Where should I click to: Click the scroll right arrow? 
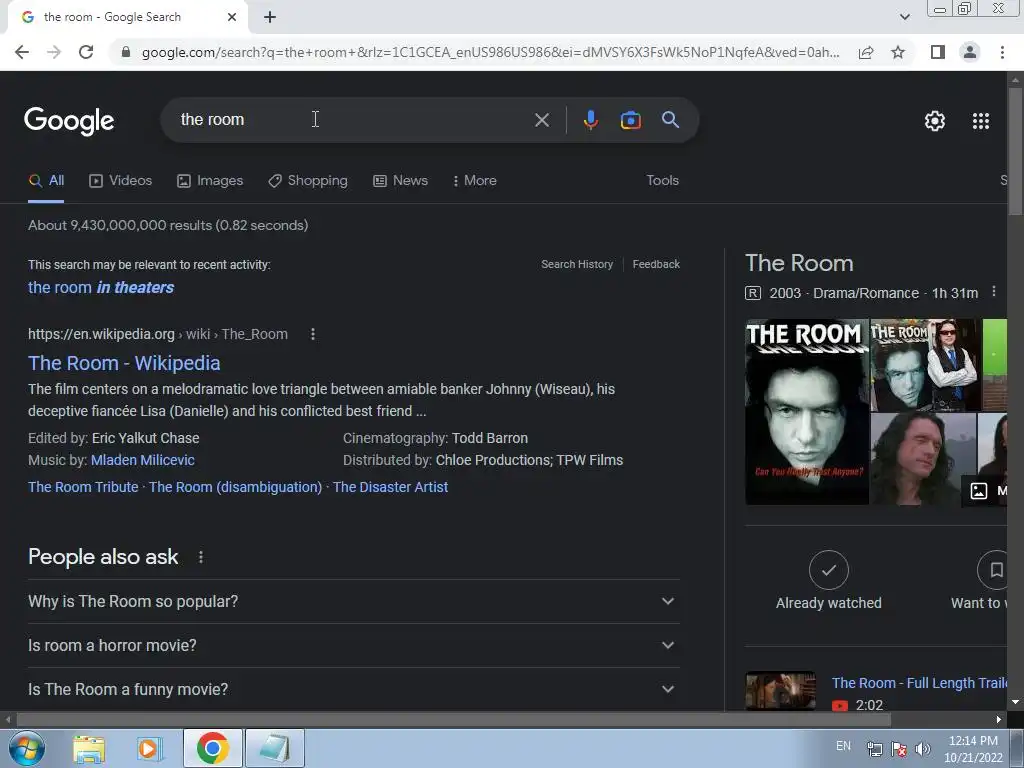pos(999,720)
